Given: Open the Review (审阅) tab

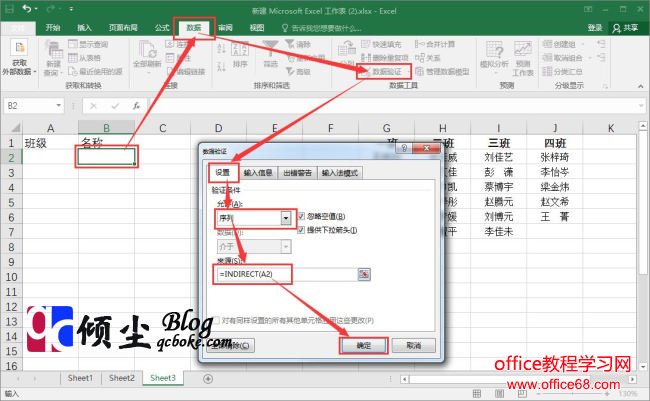Looking at the screenshot, I should tap(226, 28).
